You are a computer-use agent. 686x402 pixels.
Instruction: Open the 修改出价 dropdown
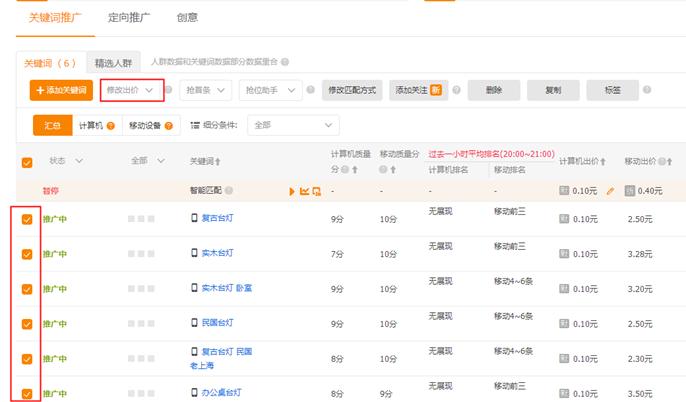tap(132, 90)
